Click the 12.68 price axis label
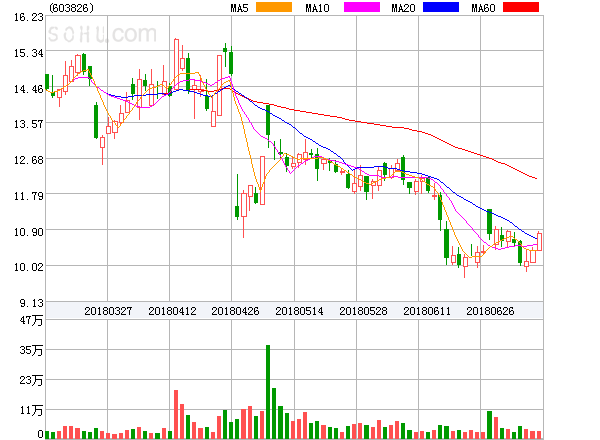The height and width of the screenshot is (440, 600). click(29, 160)
